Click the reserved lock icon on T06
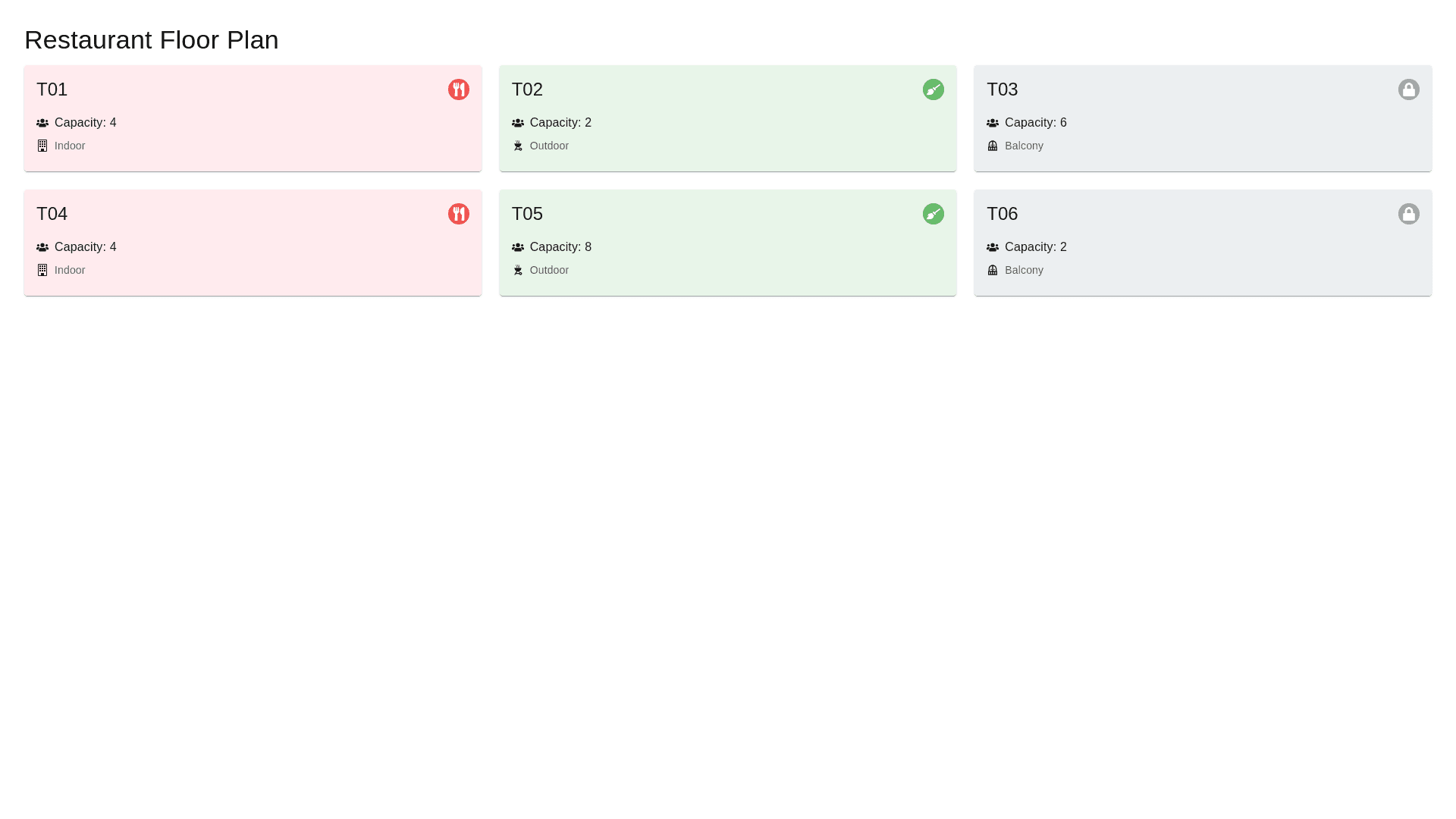The height and width of the screenshot is (819, 1456). pos(1408,214)
